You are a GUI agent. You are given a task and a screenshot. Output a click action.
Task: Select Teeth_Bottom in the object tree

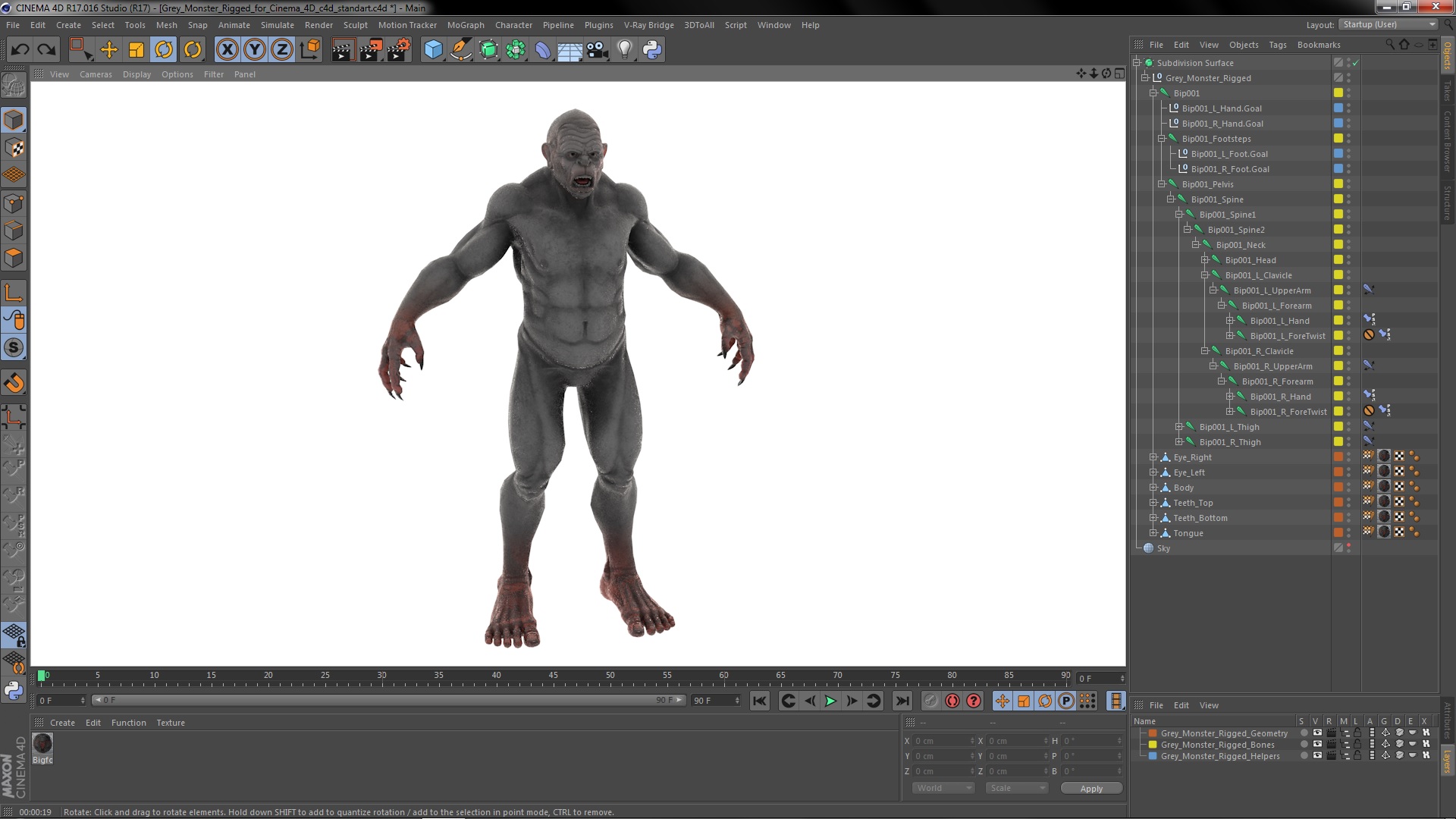click(1200, 518)
